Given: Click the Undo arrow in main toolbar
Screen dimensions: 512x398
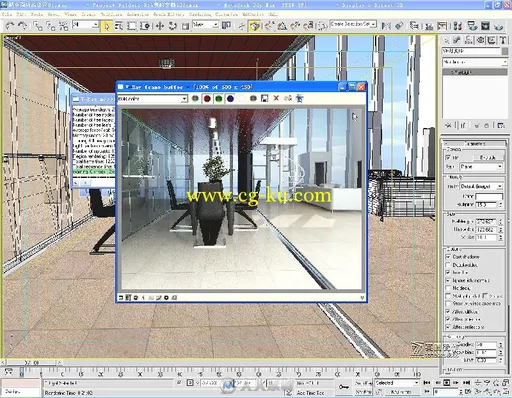Looking at the screenshot, I should tap(10, 26).
